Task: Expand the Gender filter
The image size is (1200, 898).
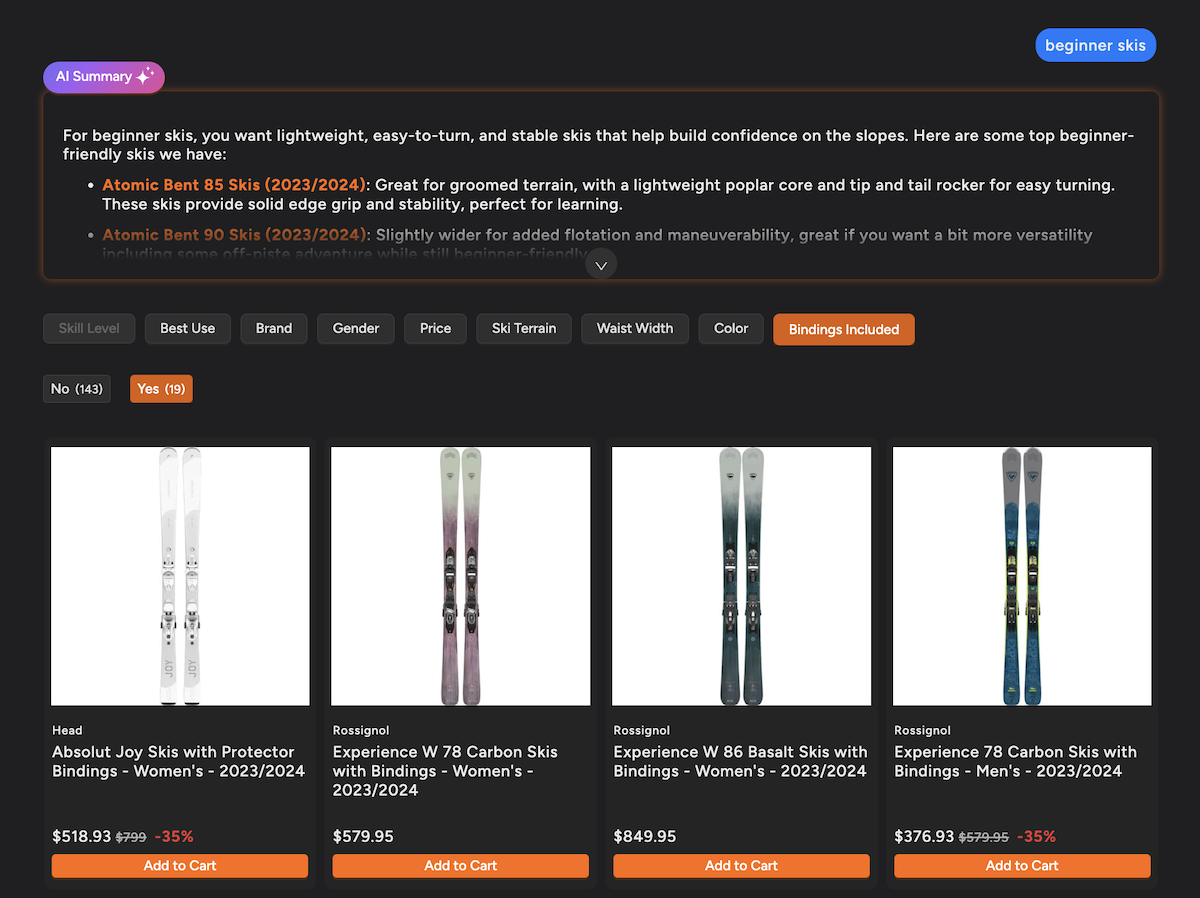Action: 356,329
